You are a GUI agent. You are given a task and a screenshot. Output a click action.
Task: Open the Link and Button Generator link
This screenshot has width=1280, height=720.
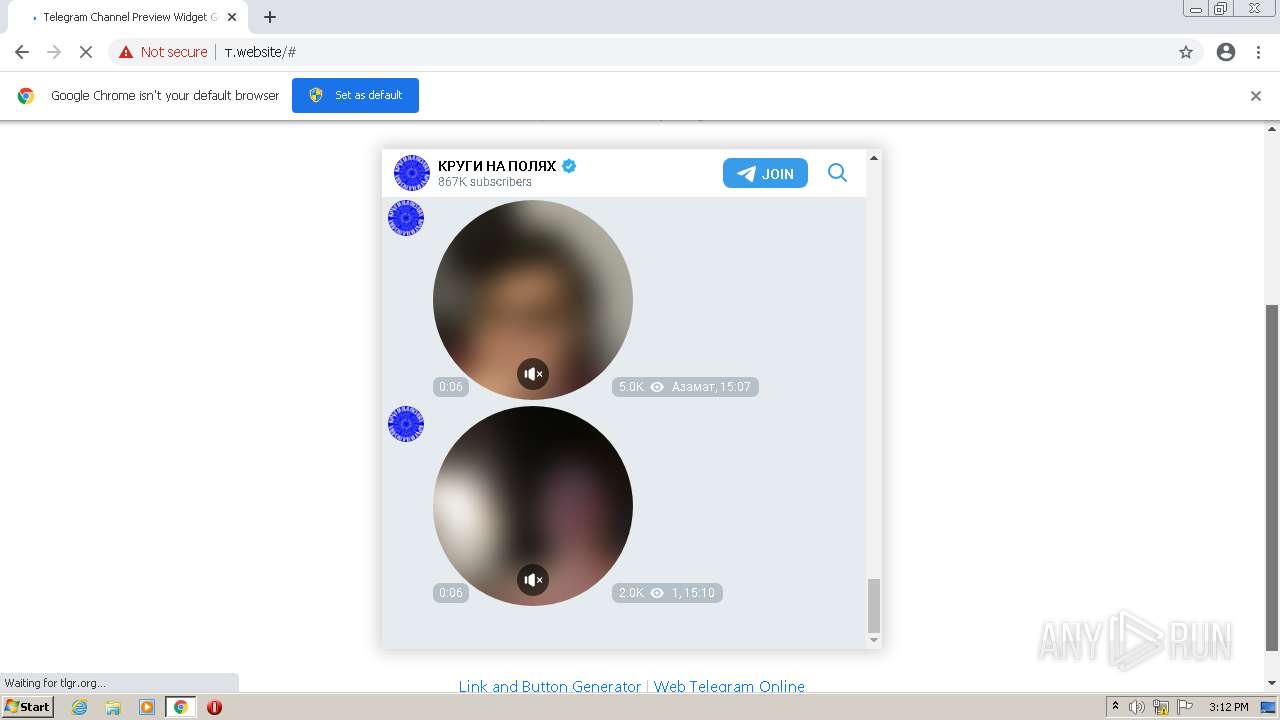coord(550,687)
